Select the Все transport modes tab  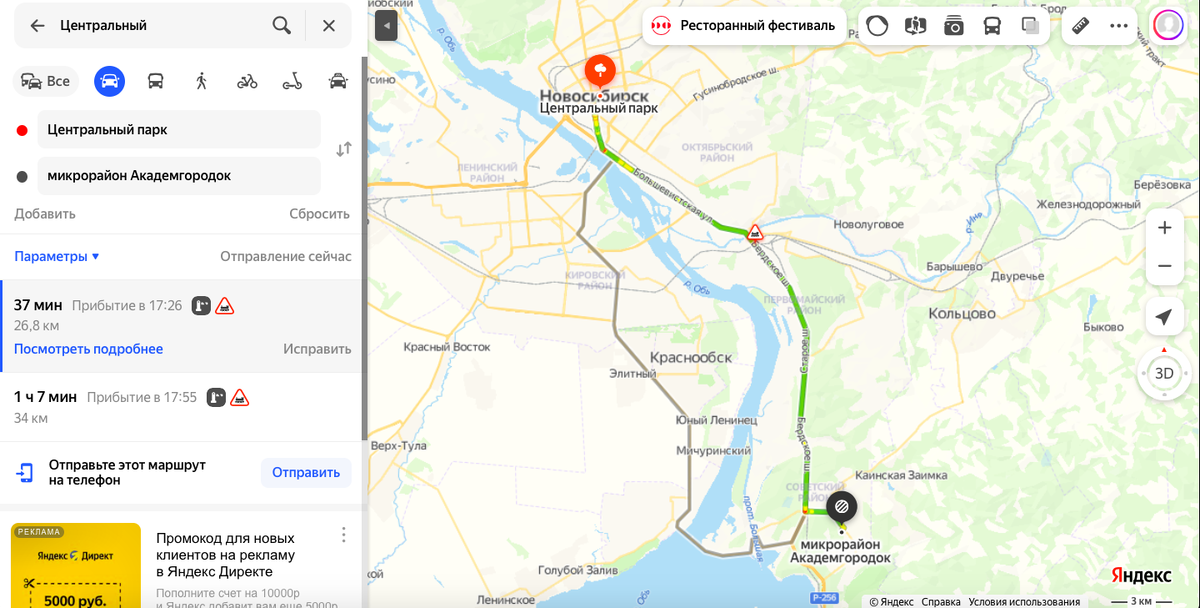click(x=46, y=81)
